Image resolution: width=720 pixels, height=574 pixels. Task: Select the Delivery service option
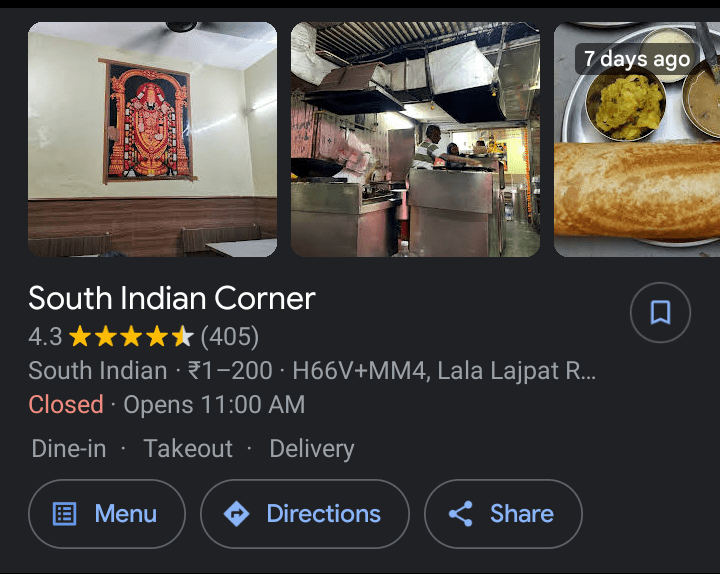312,449
